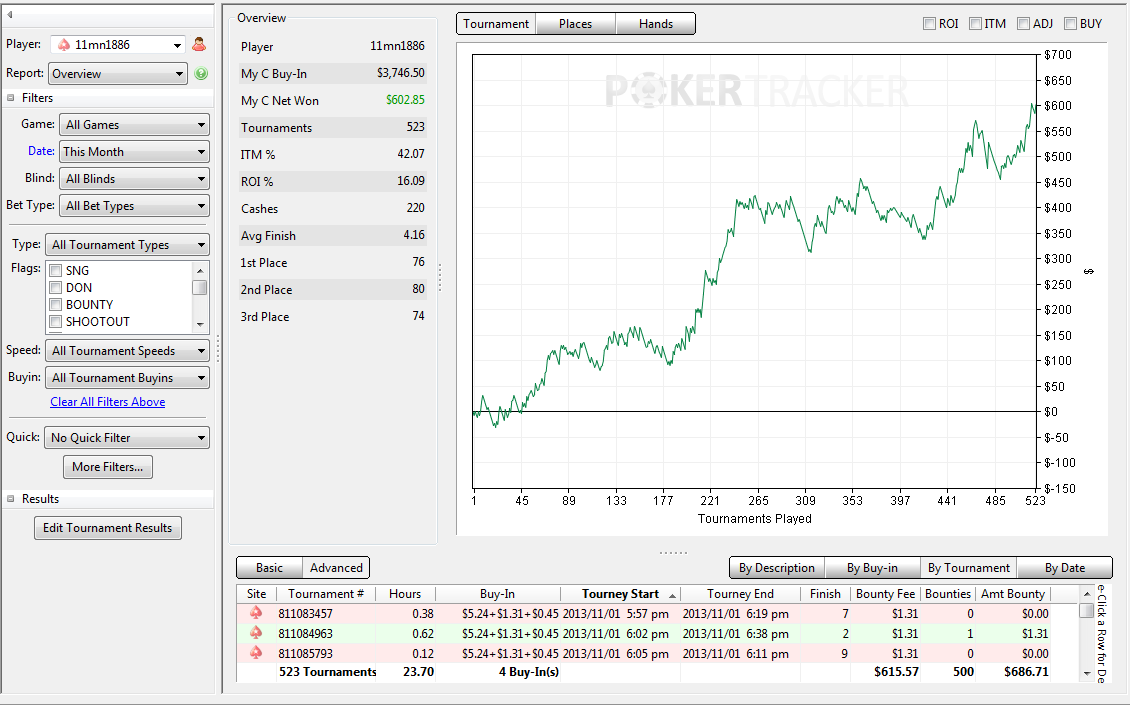Sort table by Tourney Start column
The width and height of the screenshot is (1130, 705).
620,594
